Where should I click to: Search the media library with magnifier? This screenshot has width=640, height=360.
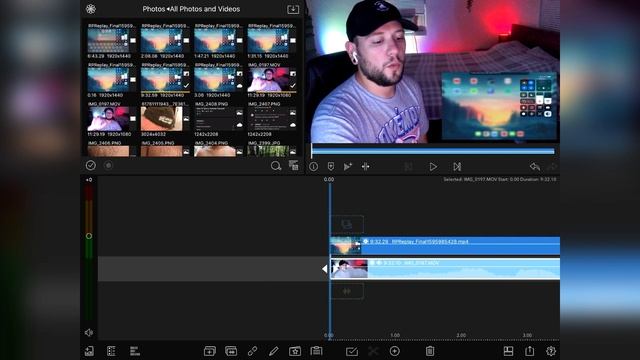[x=276, y=166]
